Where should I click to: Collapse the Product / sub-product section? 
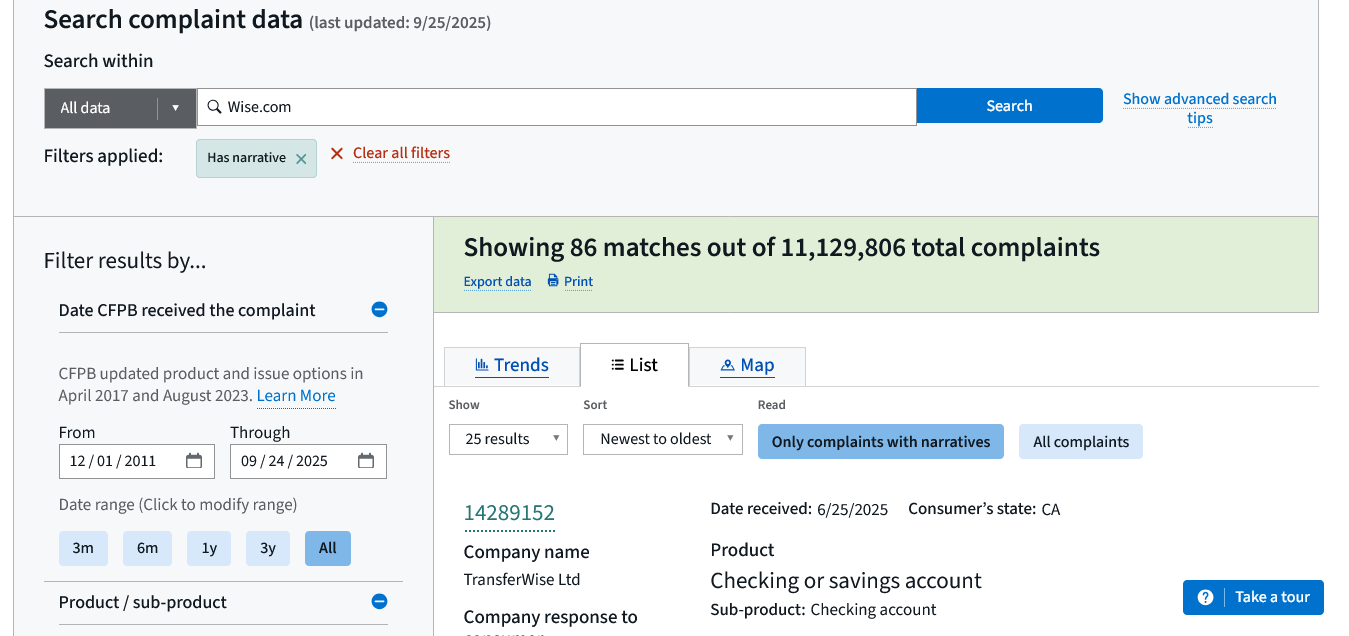(x=379, y=602)
